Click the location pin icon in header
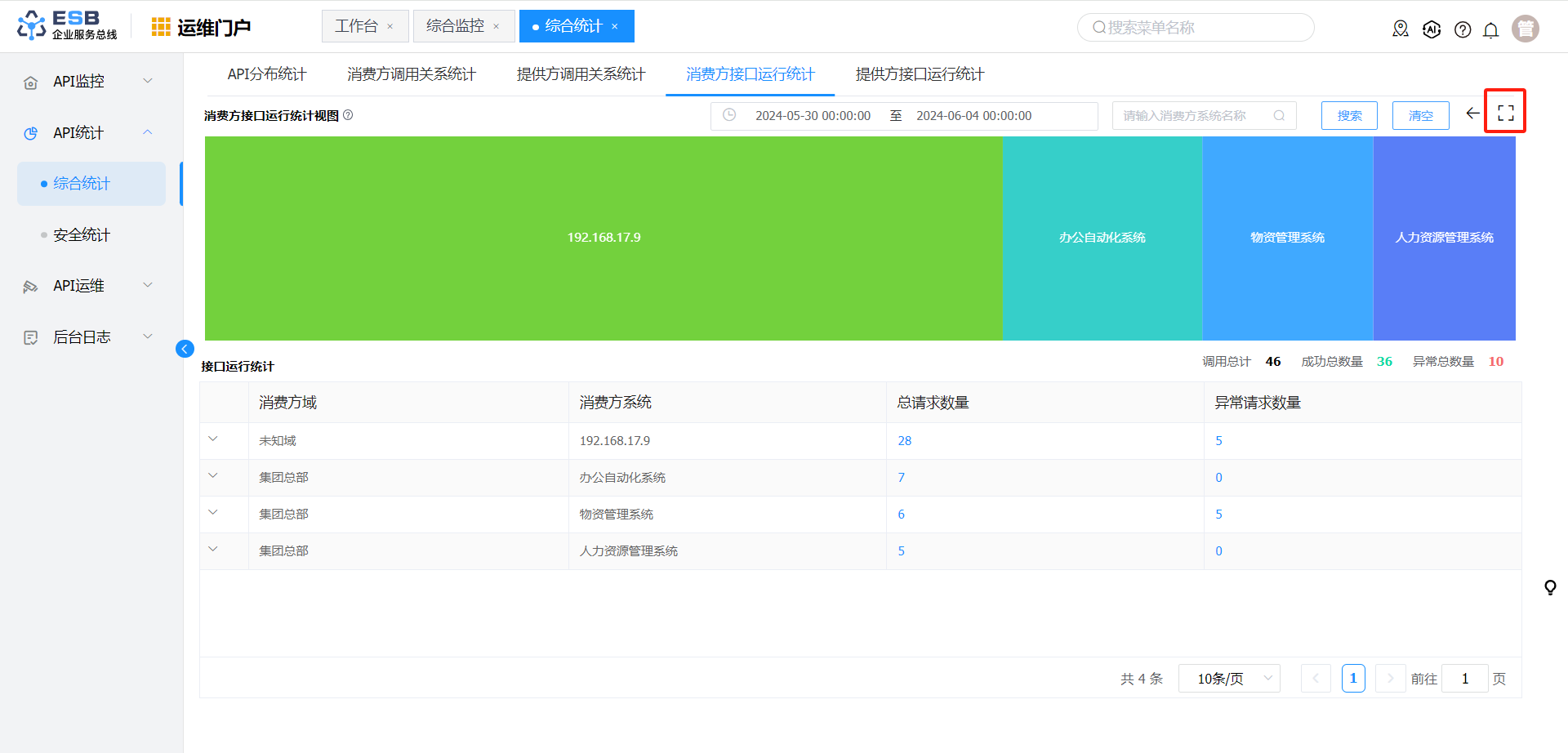Screen dimensions: 1568x753 click(1401, 29)
